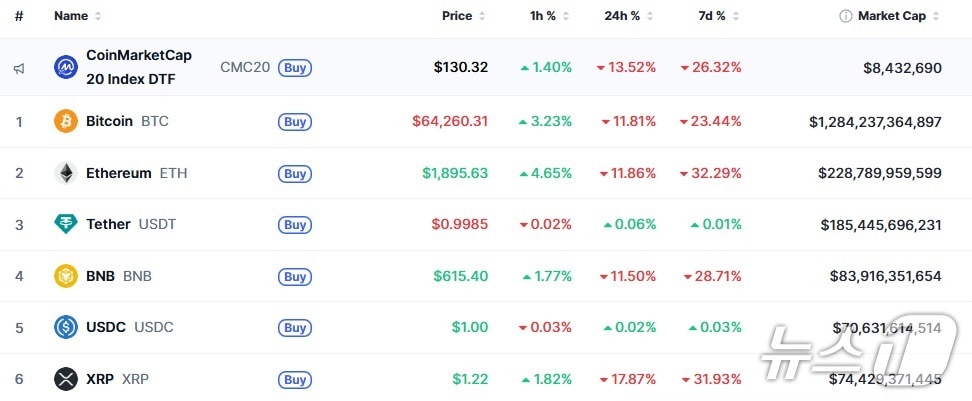Open the Tether USDT name link

coord(108,224)
